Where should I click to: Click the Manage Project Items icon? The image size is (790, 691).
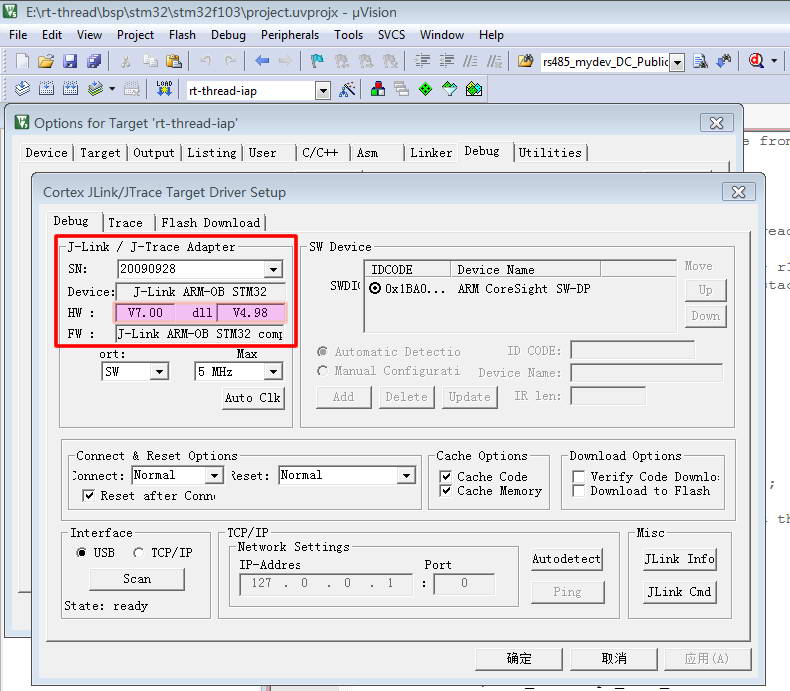(378, 89)
